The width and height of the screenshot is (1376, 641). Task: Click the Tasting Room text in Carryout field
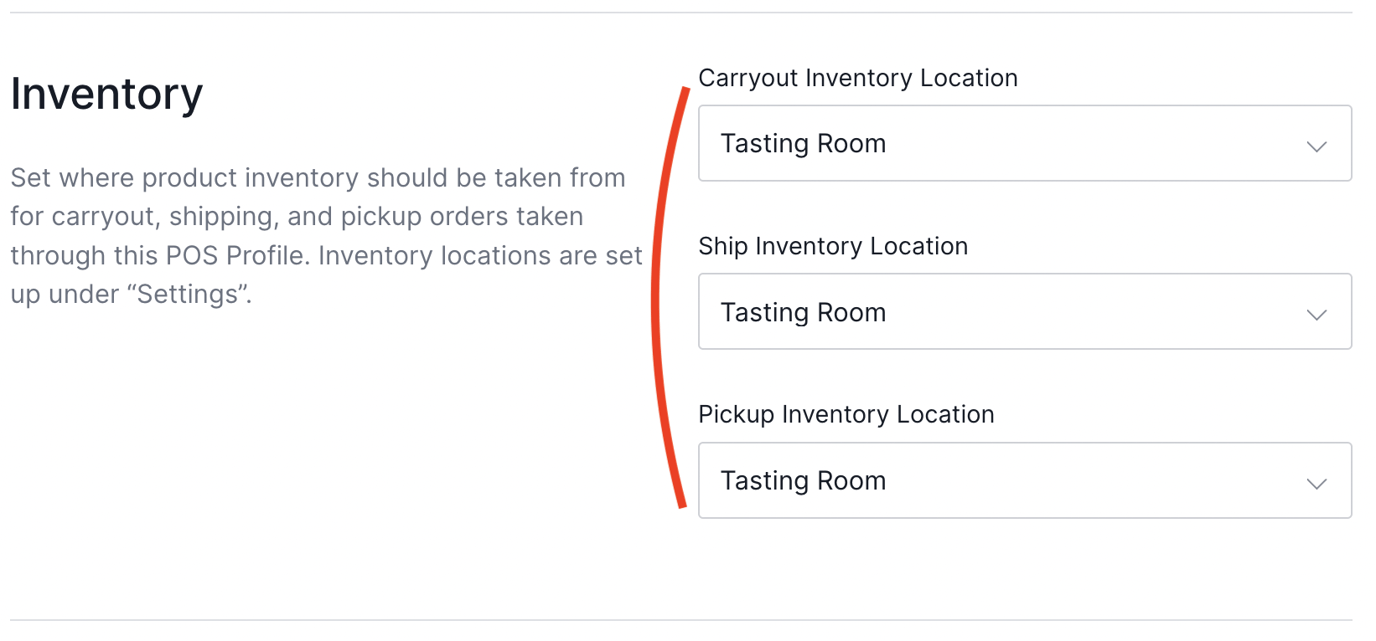click(803, 143)
